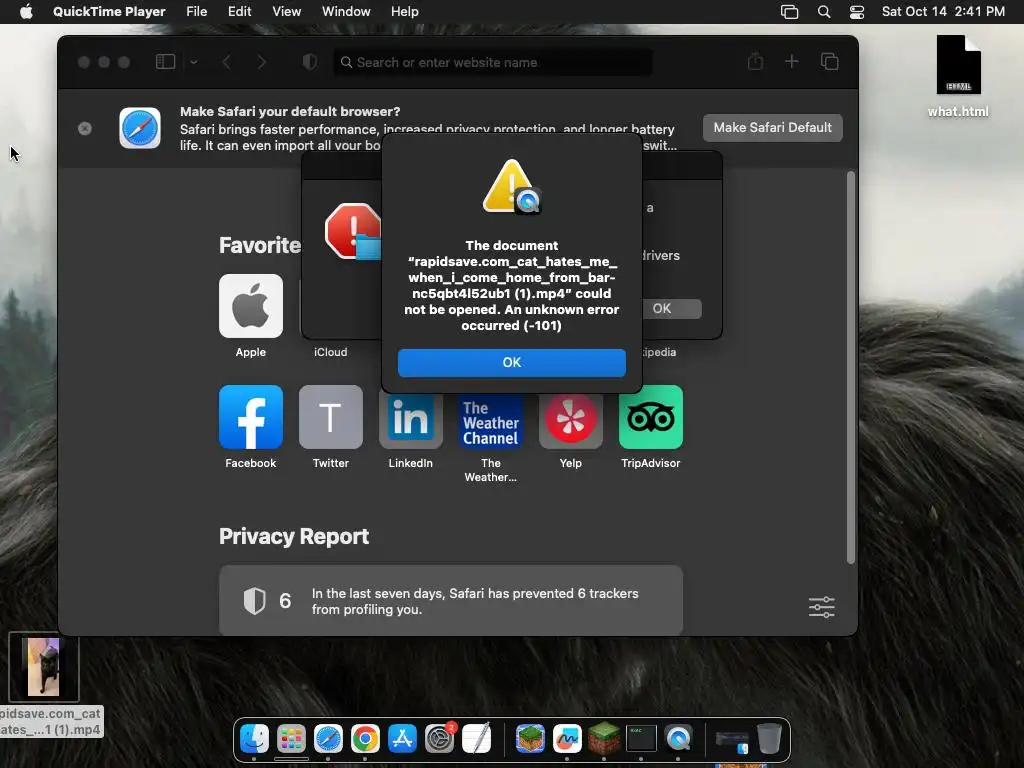Open Terminal from the Dock
Viewport: 1024px width, 768px height.
[641, 739]
